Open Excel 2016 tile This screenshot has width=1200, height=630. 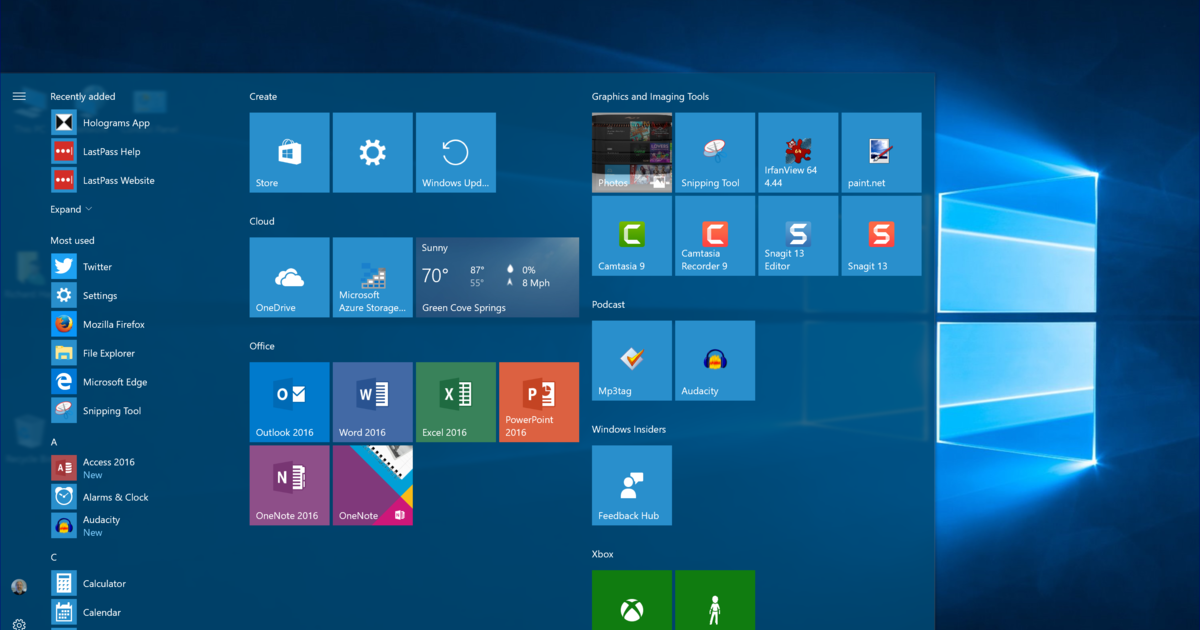pyautogui.click(x=456, y=402)
